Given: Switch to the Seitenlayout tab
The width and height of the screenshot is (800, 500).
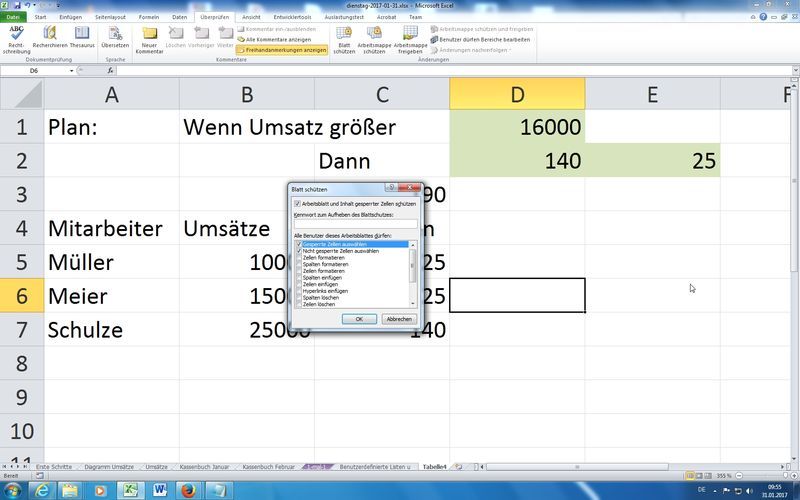Looking at the screenshot, I should [110, 17].
